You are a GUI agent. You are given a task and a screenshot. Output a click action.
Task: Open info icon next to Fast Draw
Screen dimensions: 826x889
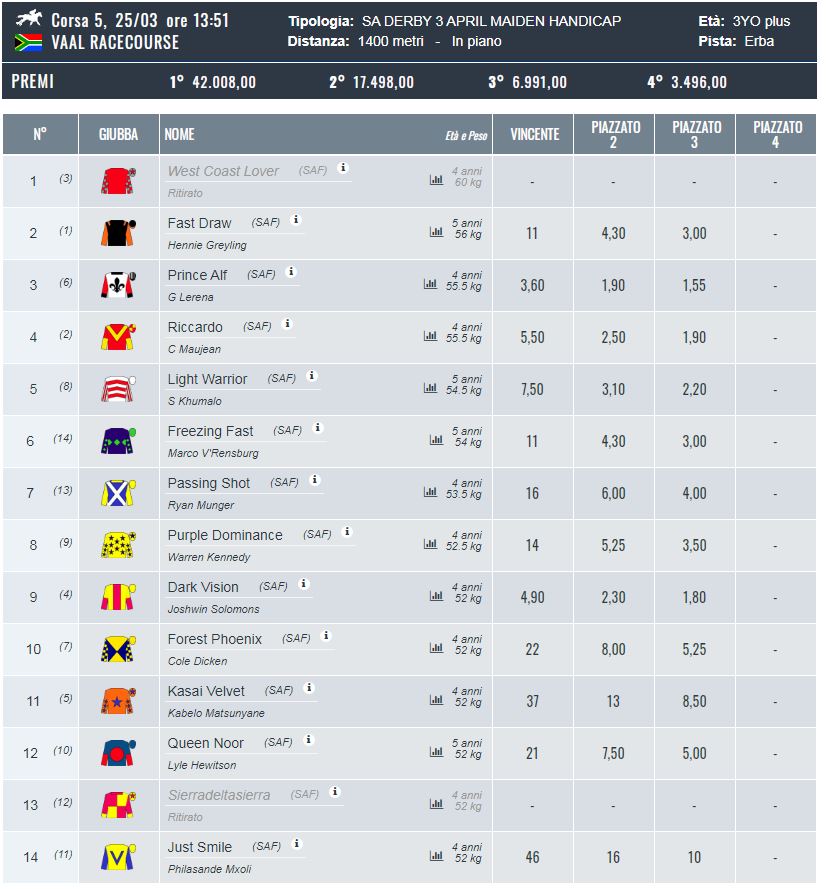[295, 219]
